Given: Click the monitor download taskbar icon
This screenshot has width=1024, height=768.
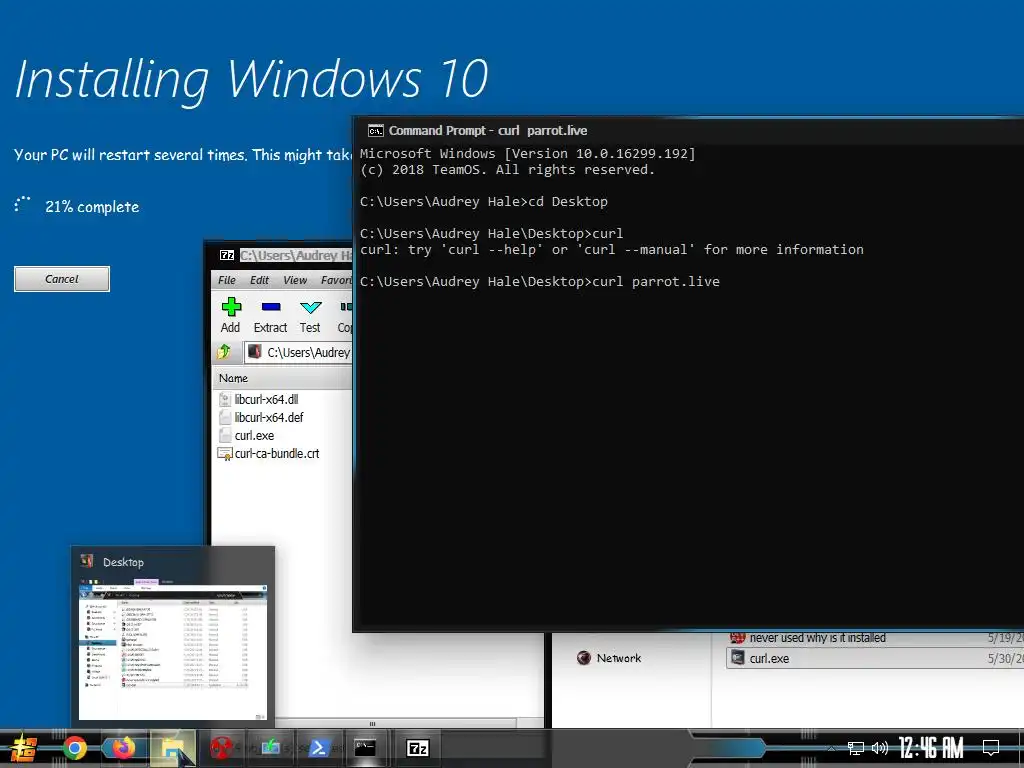Looking at the screenshot, I should (x=270, y=748).
